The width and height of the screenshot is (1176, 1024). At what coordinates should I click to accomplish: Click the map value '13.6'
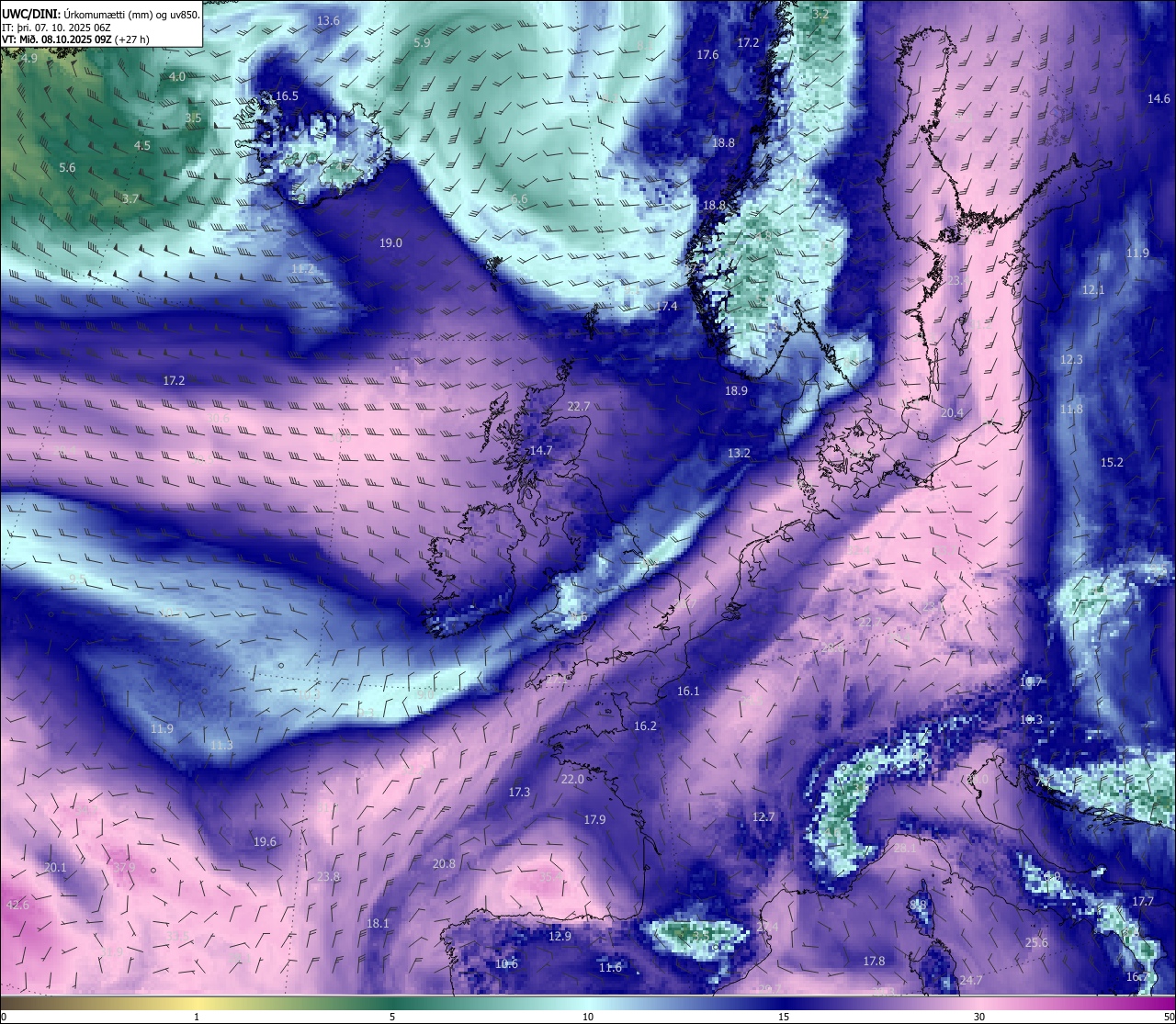tap(328, 20)
